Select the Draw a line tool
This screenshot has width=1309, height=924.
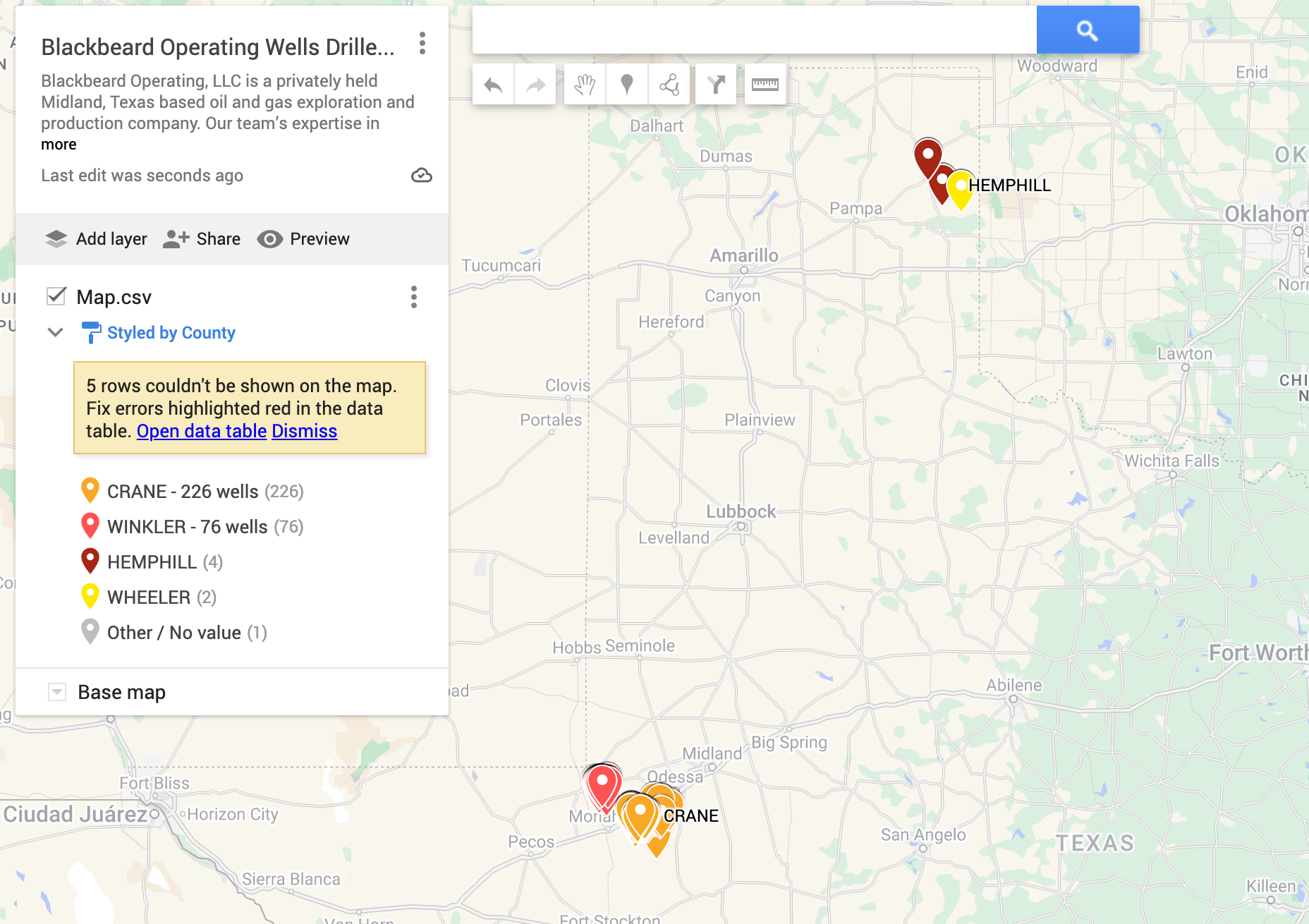[x=669, y=85]
